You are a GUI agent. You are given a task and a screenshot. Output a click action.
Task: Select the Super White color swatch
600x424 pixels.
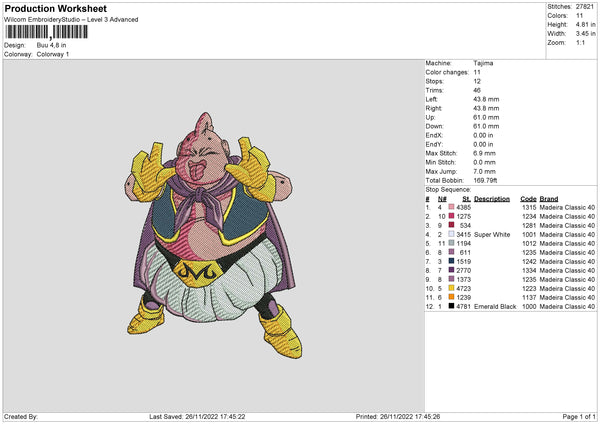(x=452, y=234)
